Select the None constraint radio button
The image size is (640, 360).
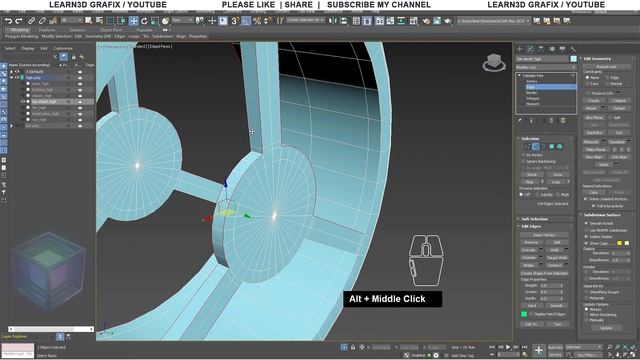[587, 78]
